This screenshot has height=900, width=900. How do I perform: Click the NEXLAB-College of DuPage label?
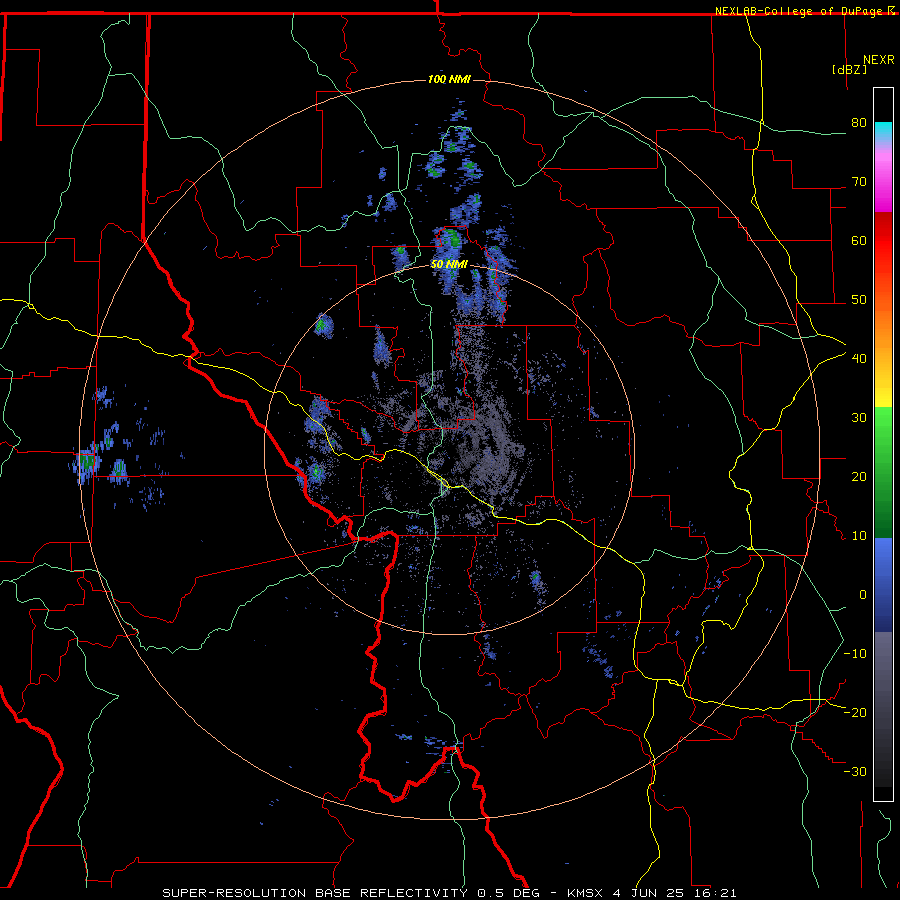[799, 11]
